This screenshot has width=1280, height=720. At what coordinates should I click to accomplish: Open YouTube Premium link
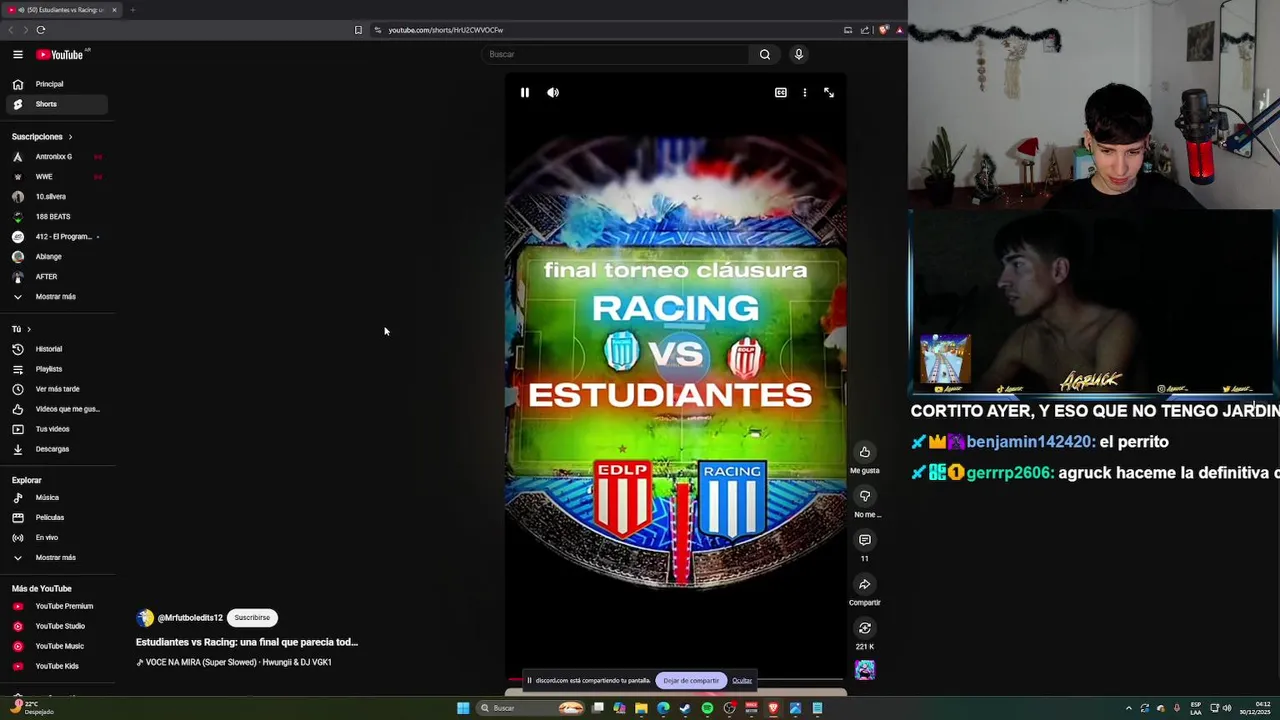56,606
